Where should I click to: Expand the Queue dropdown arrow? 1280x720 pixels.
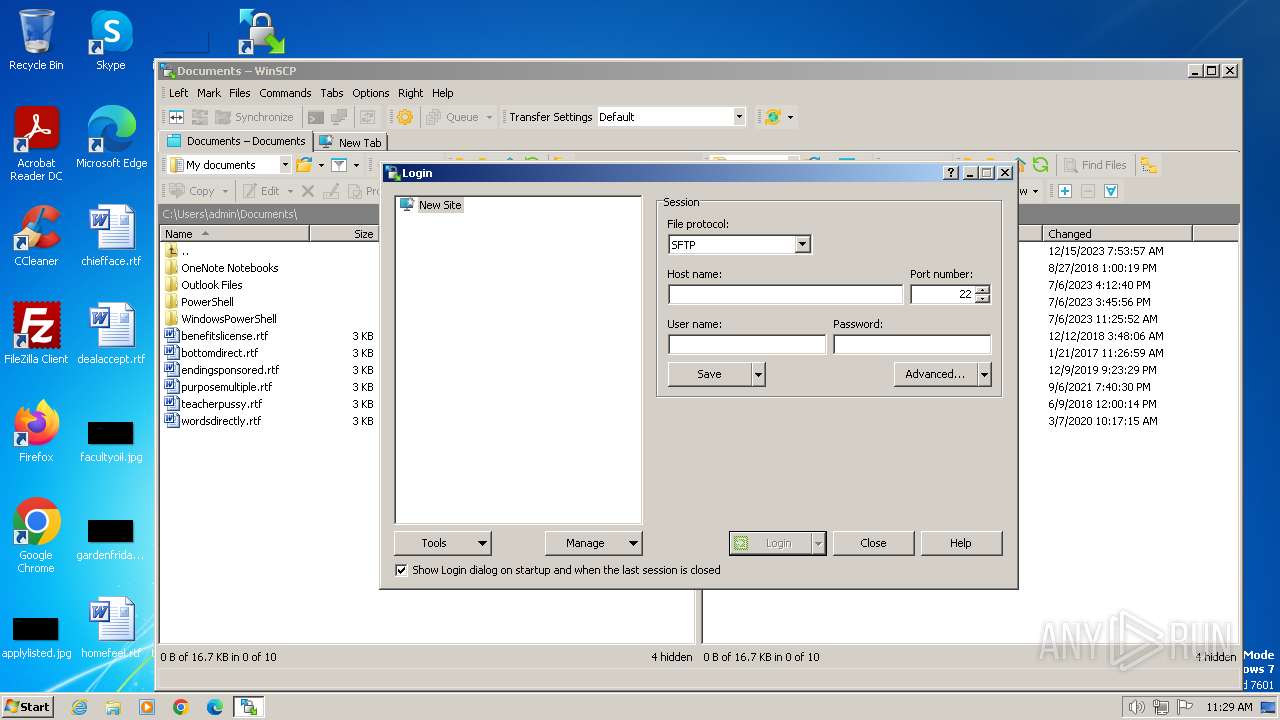point(489,117)
